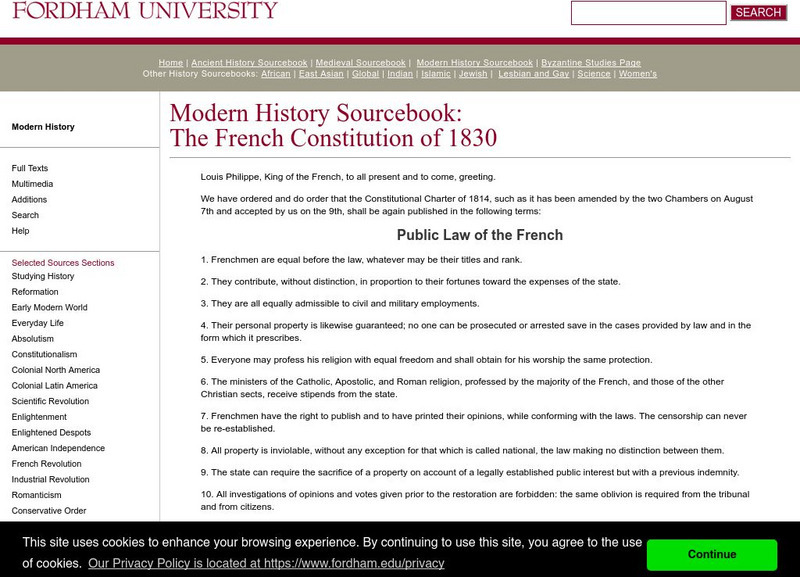Open Studying History section
The image size is (800, 577).
pos(43,276)
